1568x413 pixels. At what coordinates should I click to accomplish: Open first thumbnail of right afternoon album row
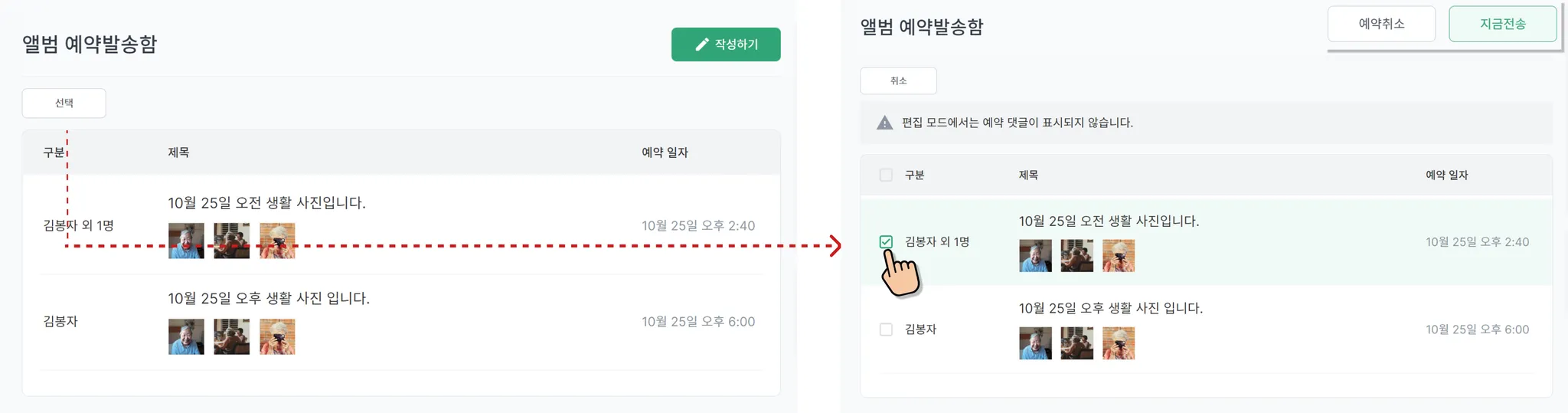[1035, 343]
